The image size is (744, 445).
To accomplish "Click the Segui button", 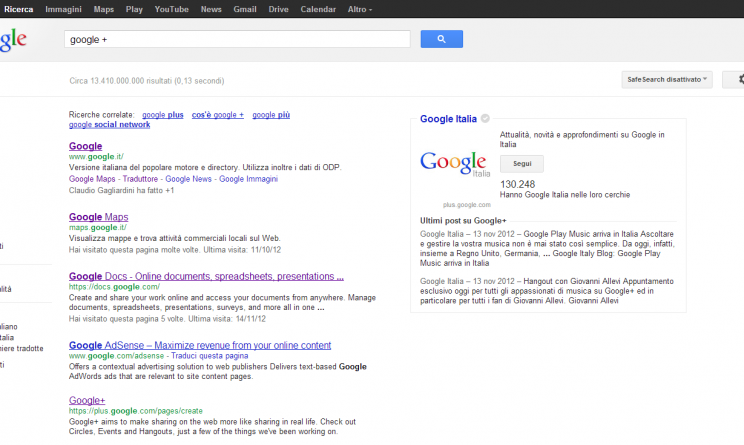I will point(522,164).
